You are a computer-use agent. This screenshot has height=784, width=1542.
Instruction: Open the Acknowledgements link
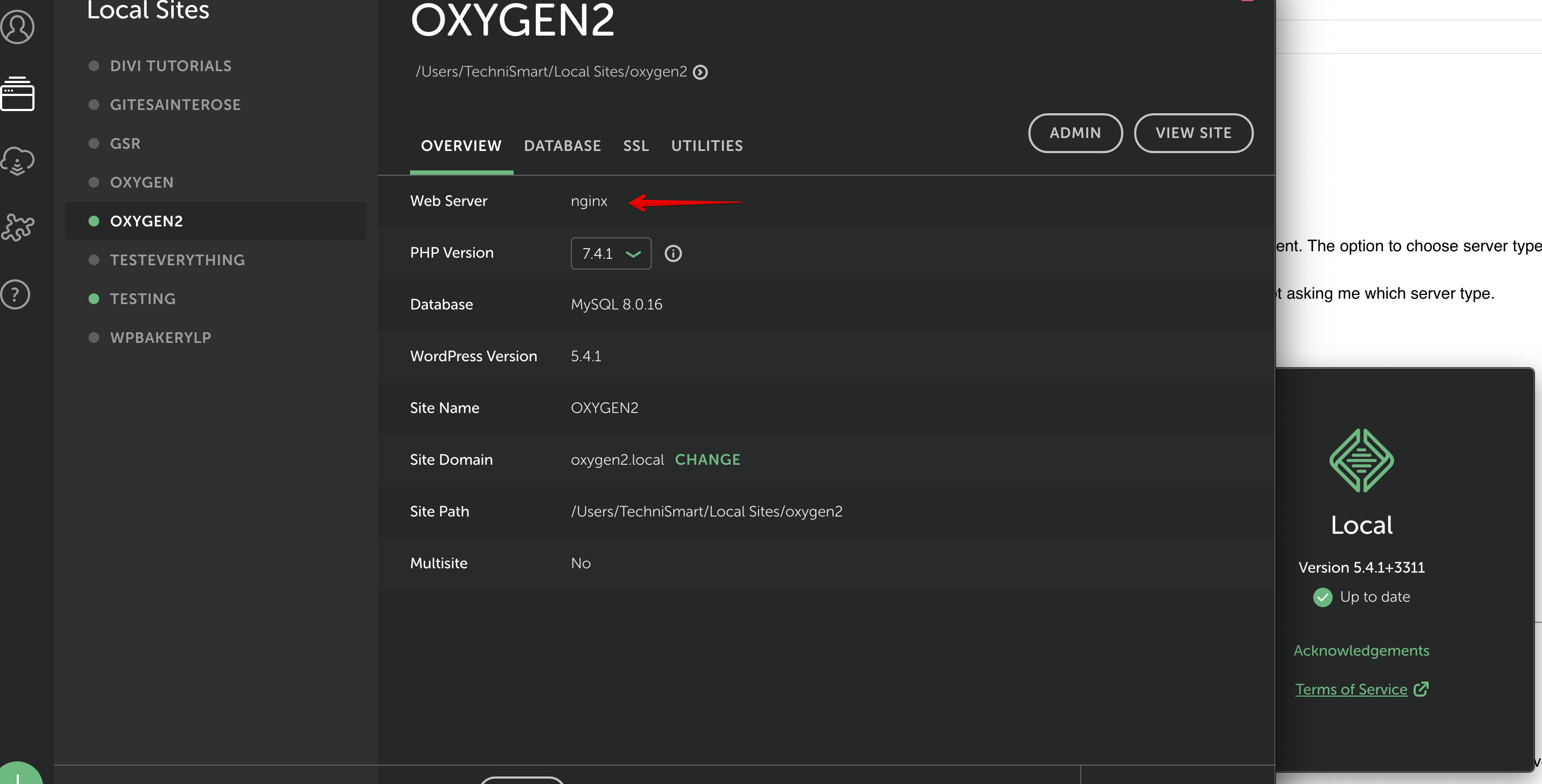(x=1361, y=650)
